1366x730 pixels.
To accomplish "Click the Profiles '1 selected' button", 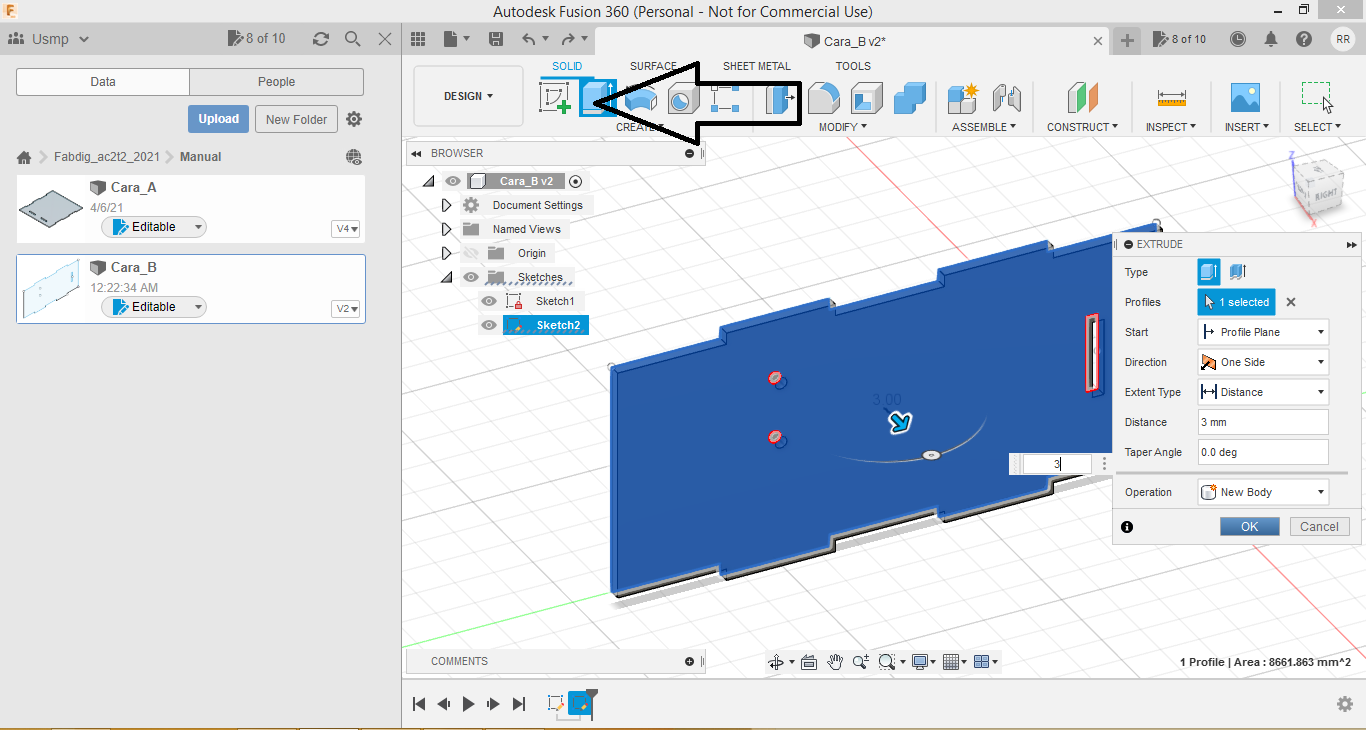I will 1236,302.
